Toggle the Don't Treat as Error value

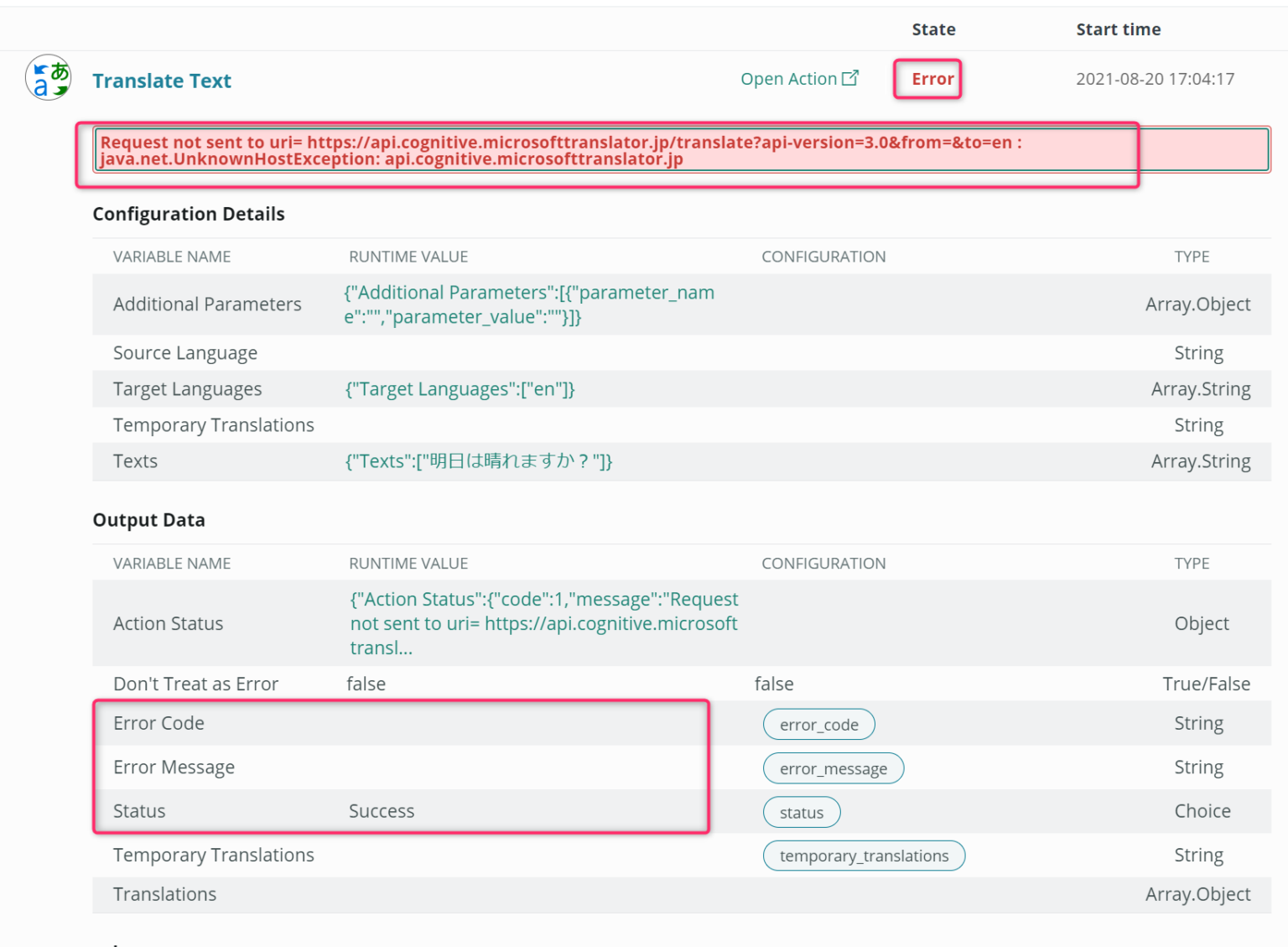pos(366,684)
